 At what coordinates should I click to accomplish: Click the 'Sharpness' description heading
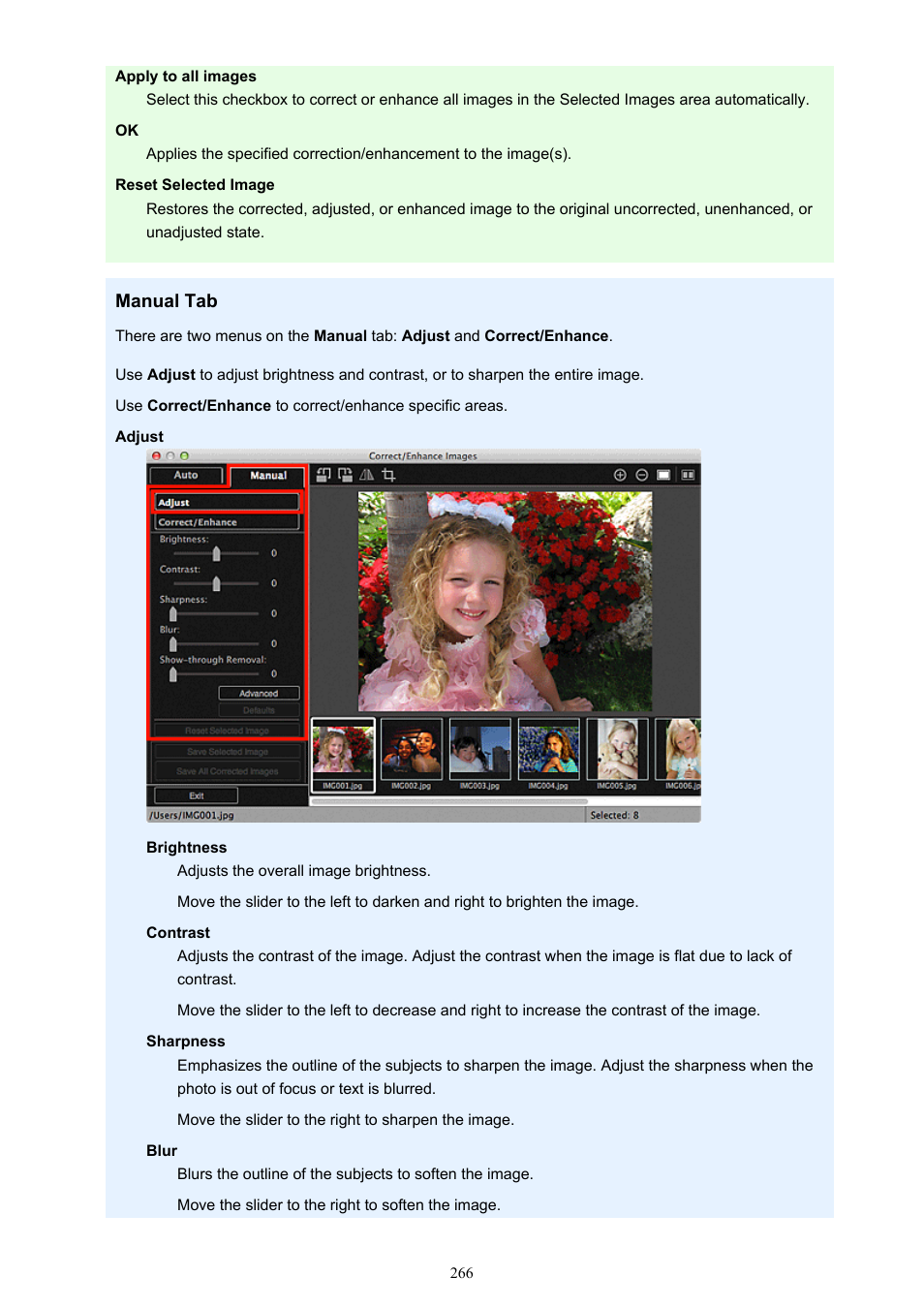(x=186, y=1042)
